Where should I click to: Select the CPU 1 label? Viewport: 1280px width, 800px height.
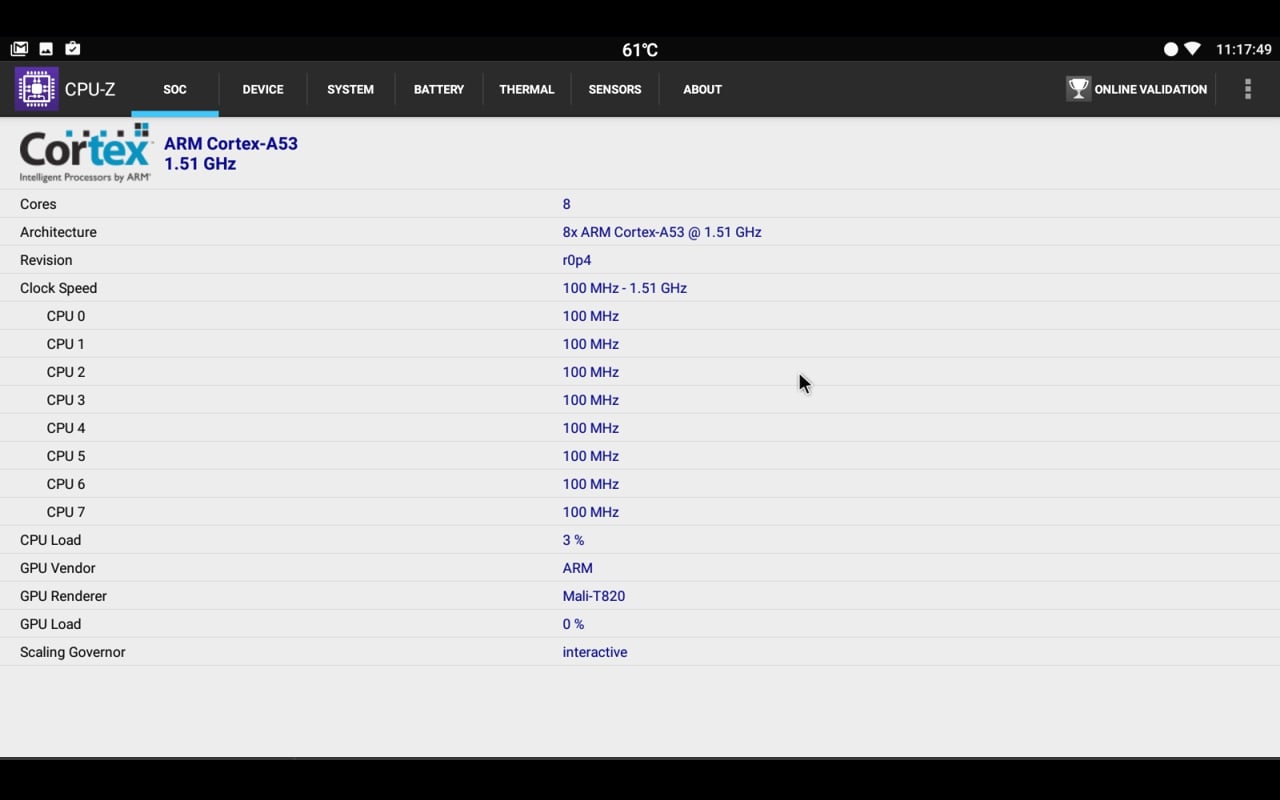pos(66,344)
